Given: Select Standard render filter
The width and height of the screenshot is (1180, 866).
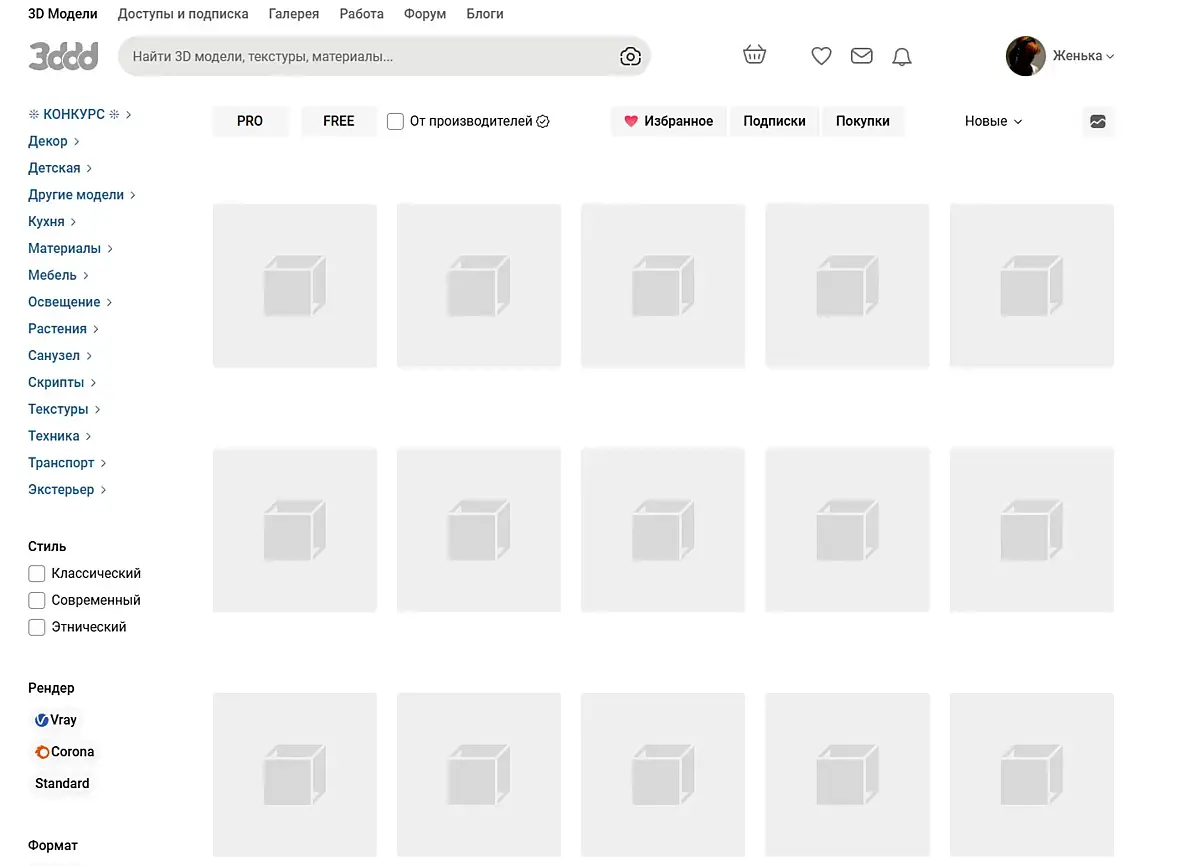Looking at the screenshot, I should click(x=62, y=783).
